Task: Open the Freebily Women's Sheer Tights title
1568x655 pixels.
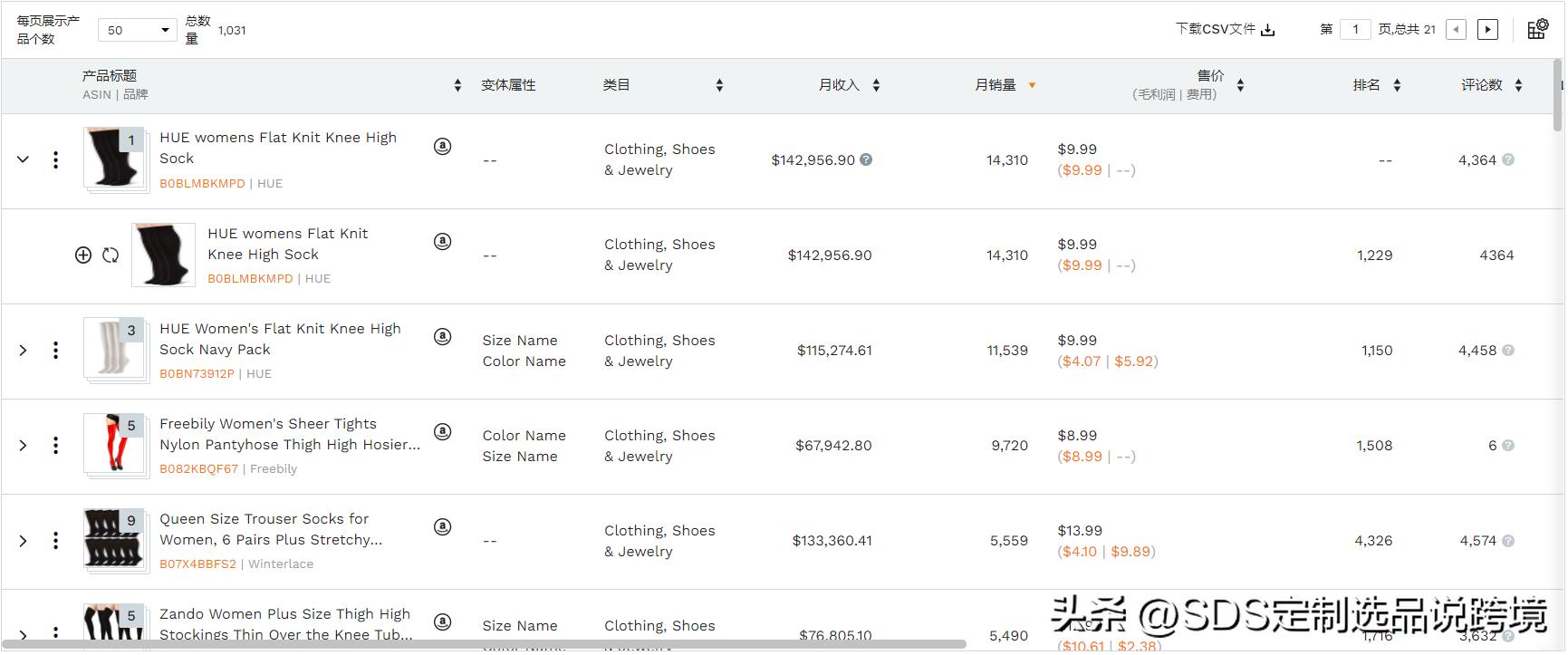Action: (290, 434)
